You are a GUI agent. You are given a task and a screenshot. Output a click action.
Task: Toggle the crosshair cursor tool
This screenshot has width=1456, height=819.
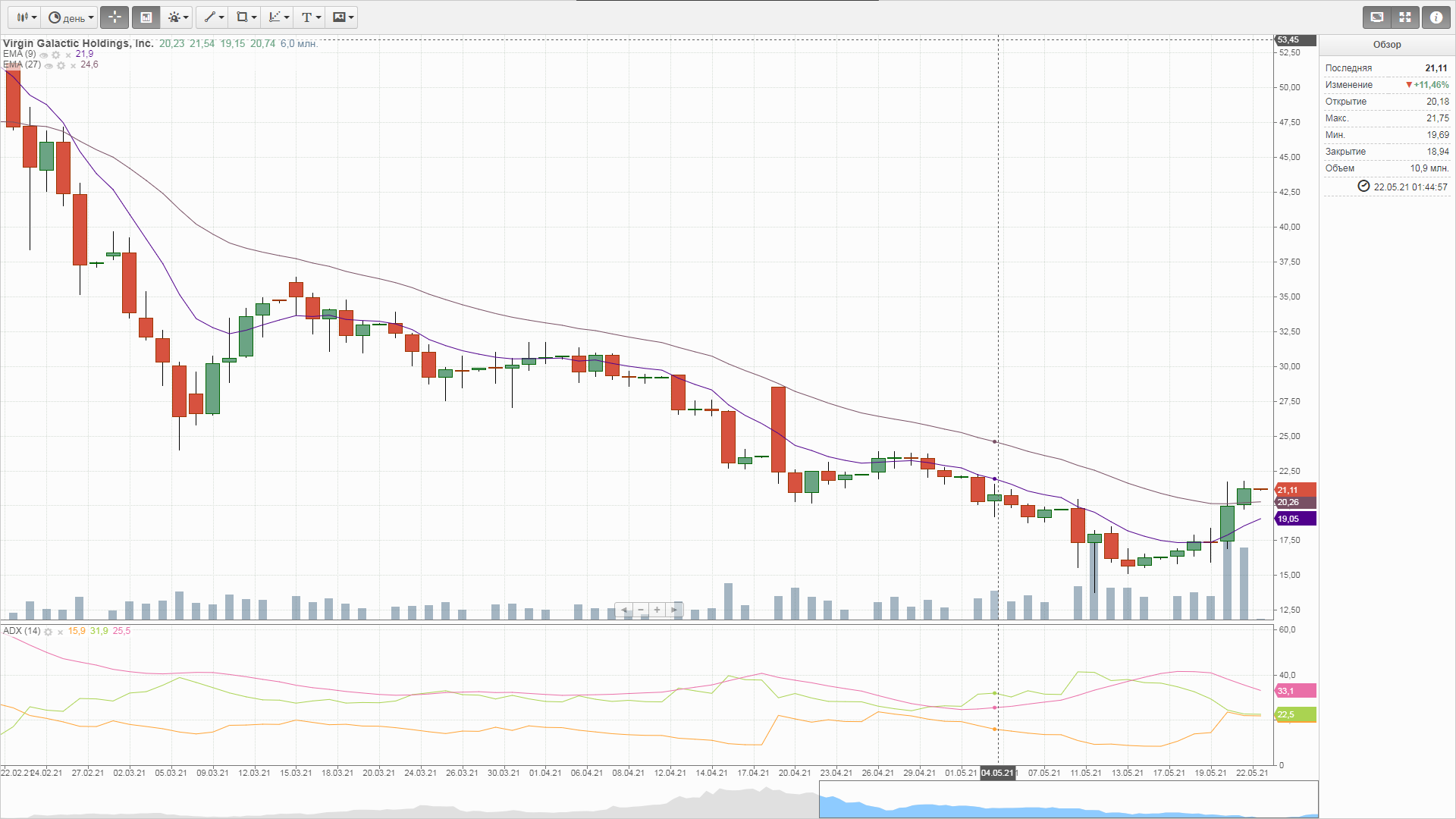tap(115, 17)
